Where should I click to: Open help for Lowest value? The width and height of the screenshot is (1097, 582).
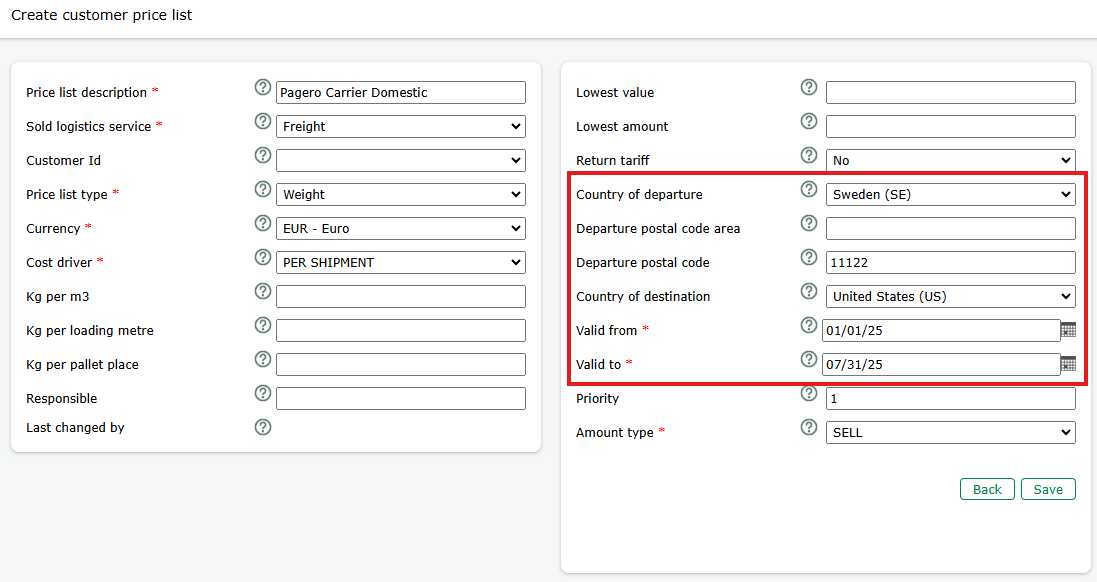pyautogui.click(x=809, y=87)
